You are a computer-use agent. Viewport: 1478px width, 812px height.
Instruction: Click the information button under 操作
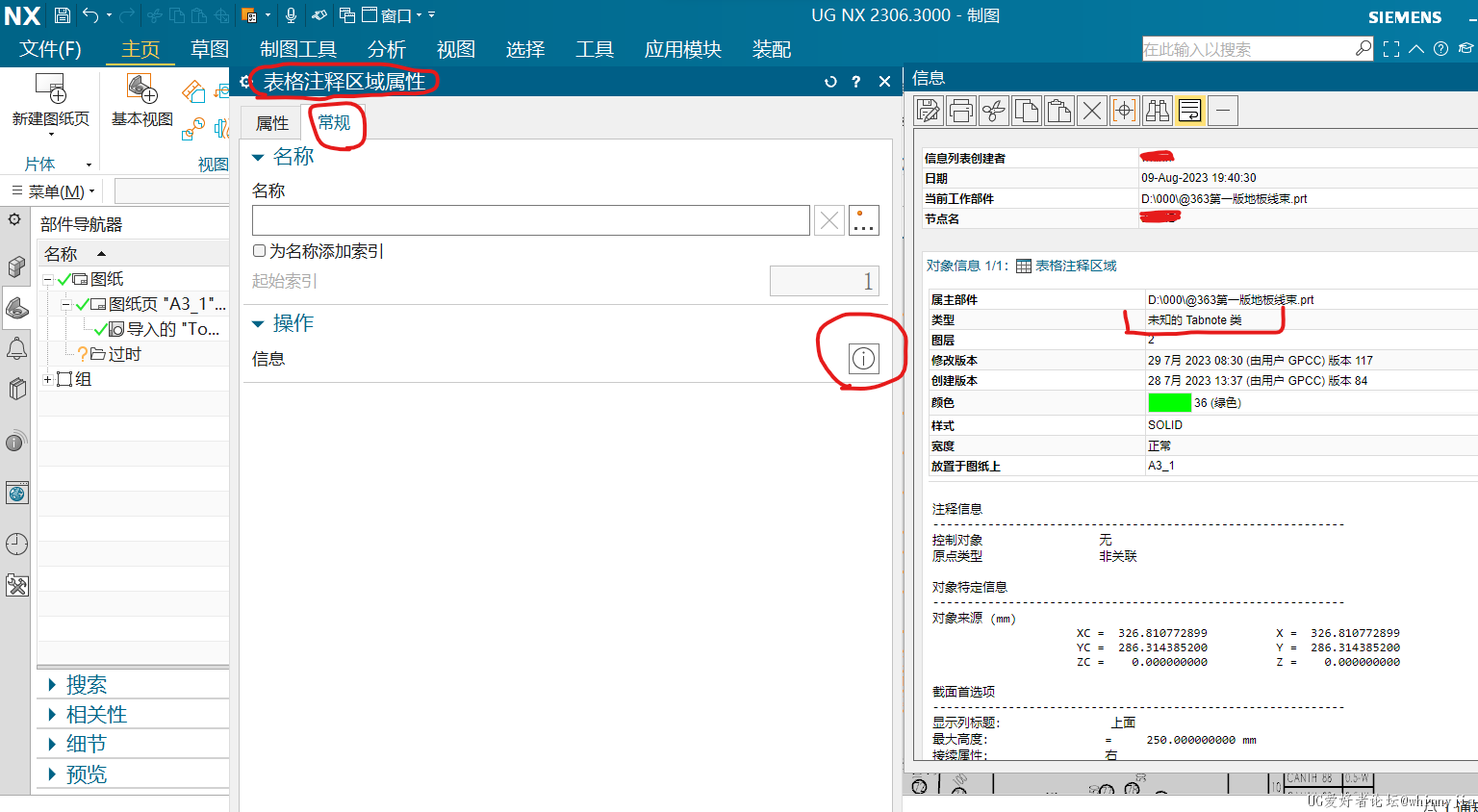pos(863,359)
